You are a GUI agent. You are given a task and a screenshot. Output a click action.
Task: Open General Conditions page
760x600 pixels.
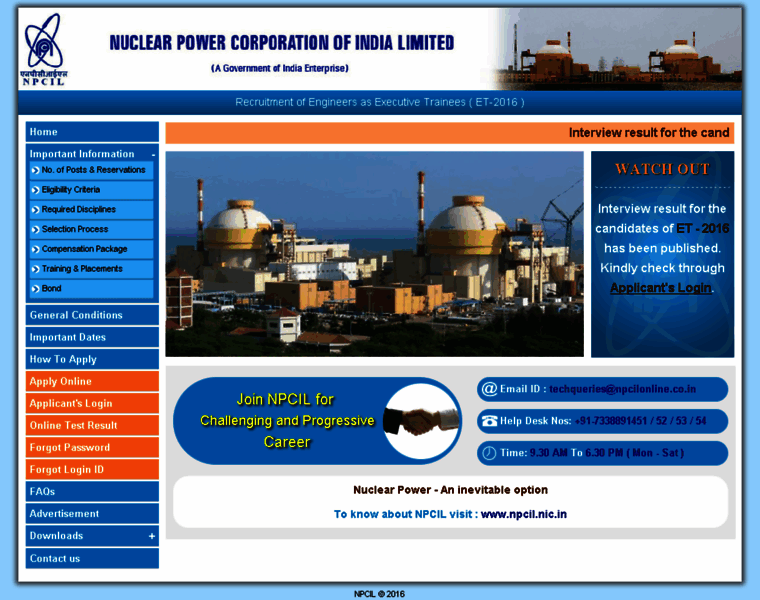tap(92, 315)
